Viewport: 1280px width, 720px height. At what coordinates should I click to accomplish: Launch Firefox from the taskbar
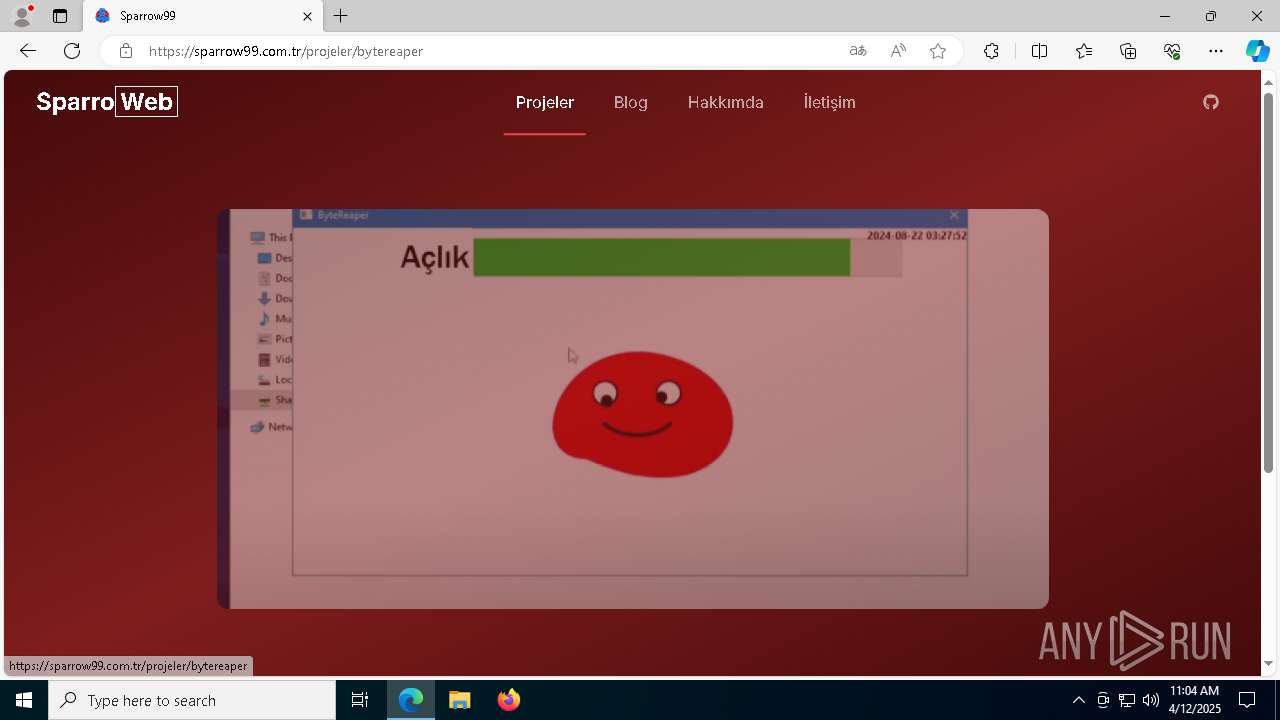tap(509, 700)
